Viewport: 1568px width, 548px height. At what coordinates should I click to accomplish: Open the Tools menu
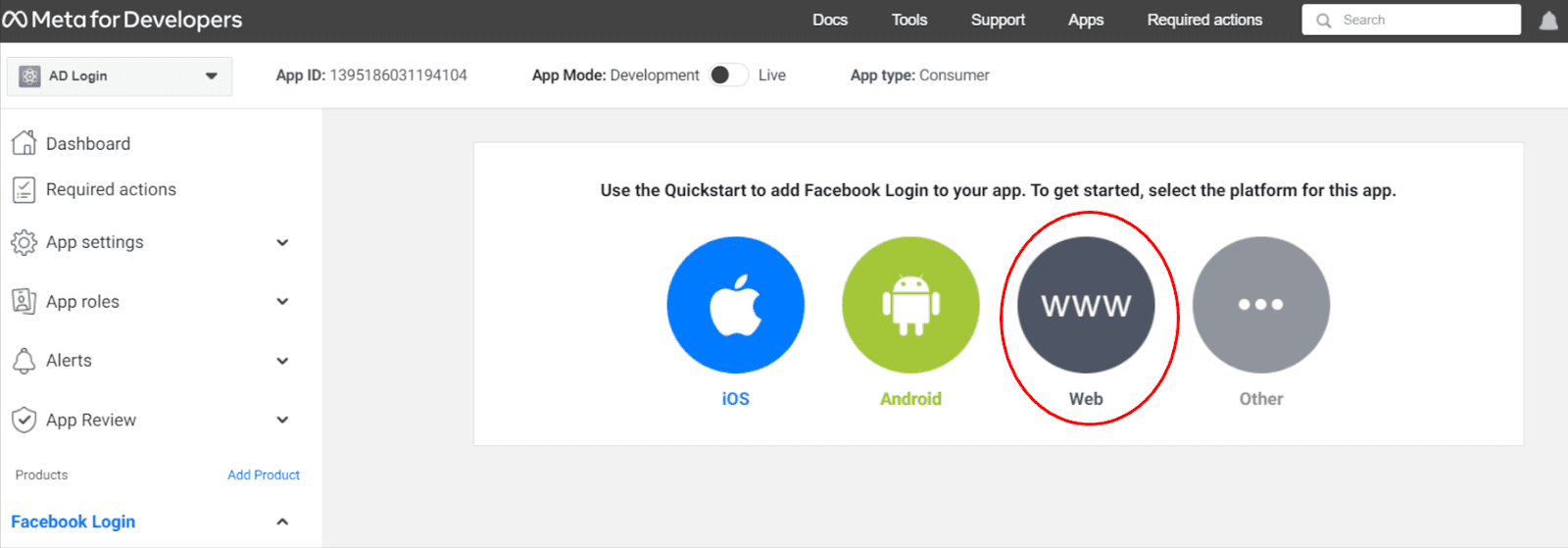pos(909,20)
